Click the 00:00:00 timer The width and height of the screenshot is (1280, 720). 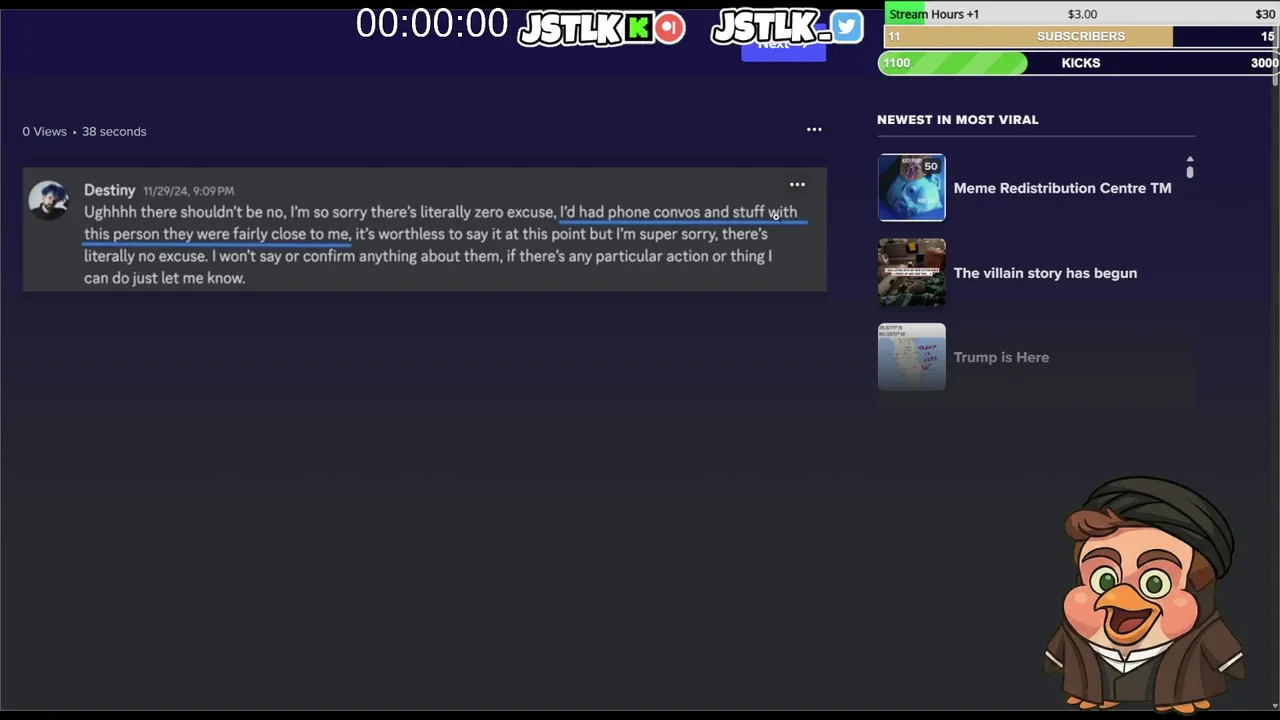pyautogui.click(x=432, y=24)
